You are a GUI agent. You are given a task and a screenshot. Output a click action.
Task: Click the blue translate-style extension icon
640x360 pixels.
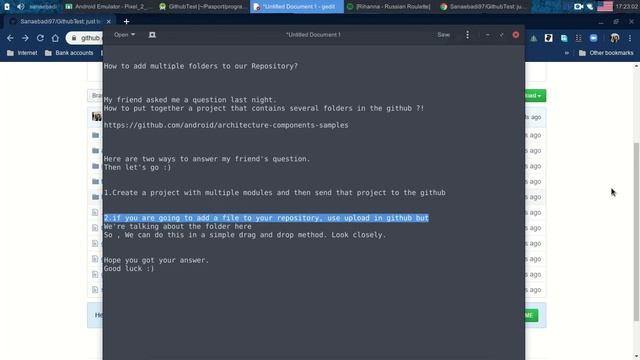coord(564,38)
